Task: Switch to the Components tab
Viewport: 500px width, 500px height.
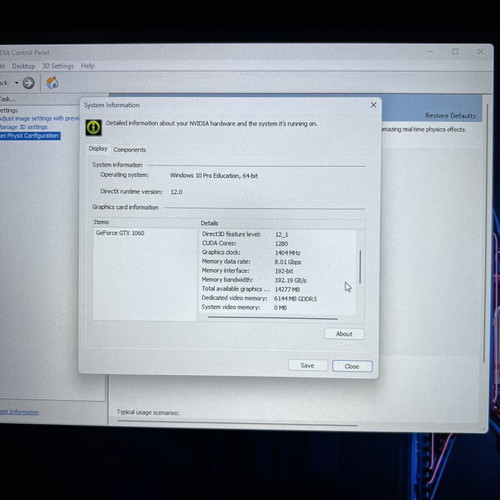Action: pyautogui.click(x=130, y=150)
